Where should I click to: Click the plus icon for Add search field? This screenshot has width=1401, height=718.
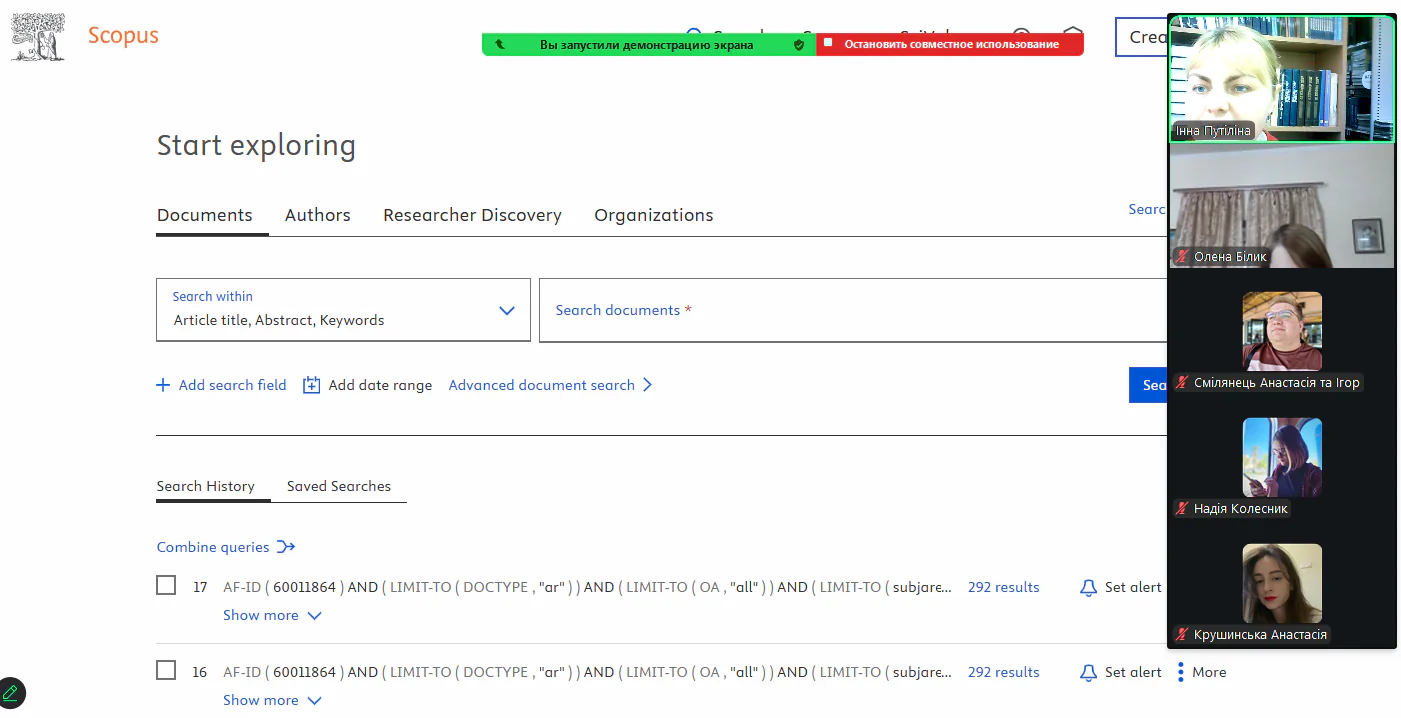click(x=163, y=385)
